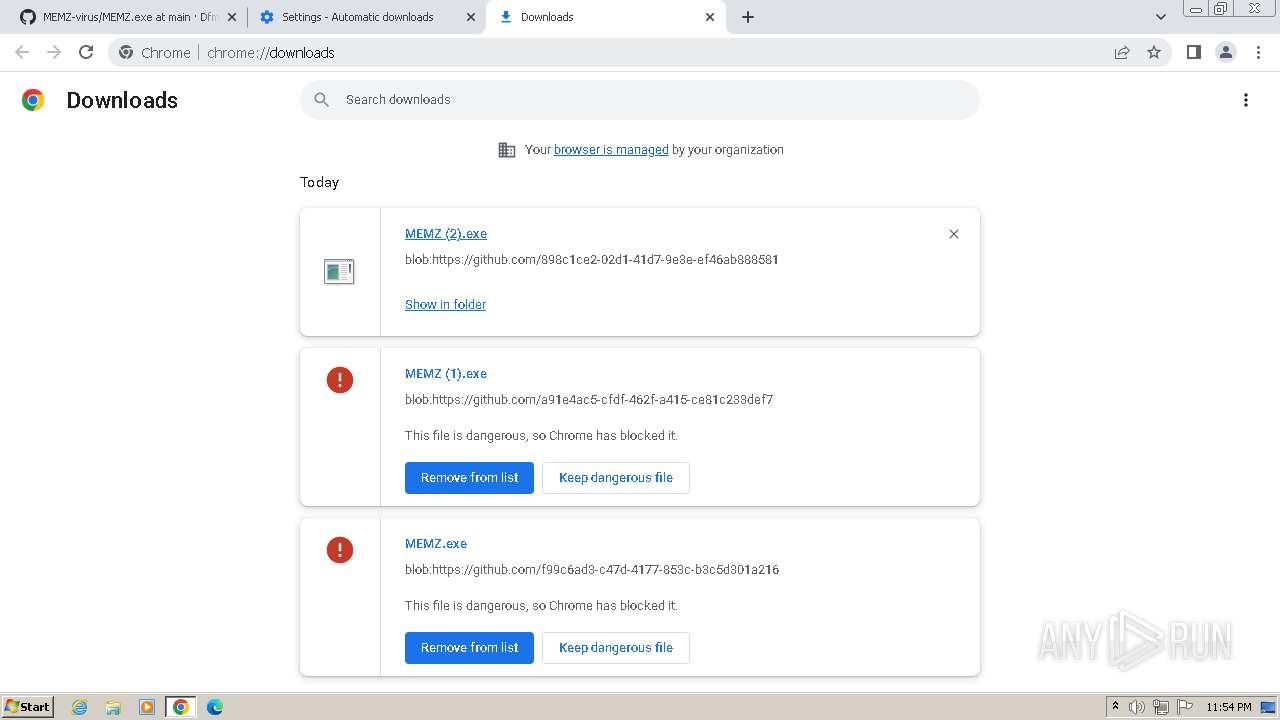The height and width of the screenshot is (720, 1280).
Task: Open the Chrome menu three dots in toolbar
Action: pyautogui.click(x=1258, y=52)
